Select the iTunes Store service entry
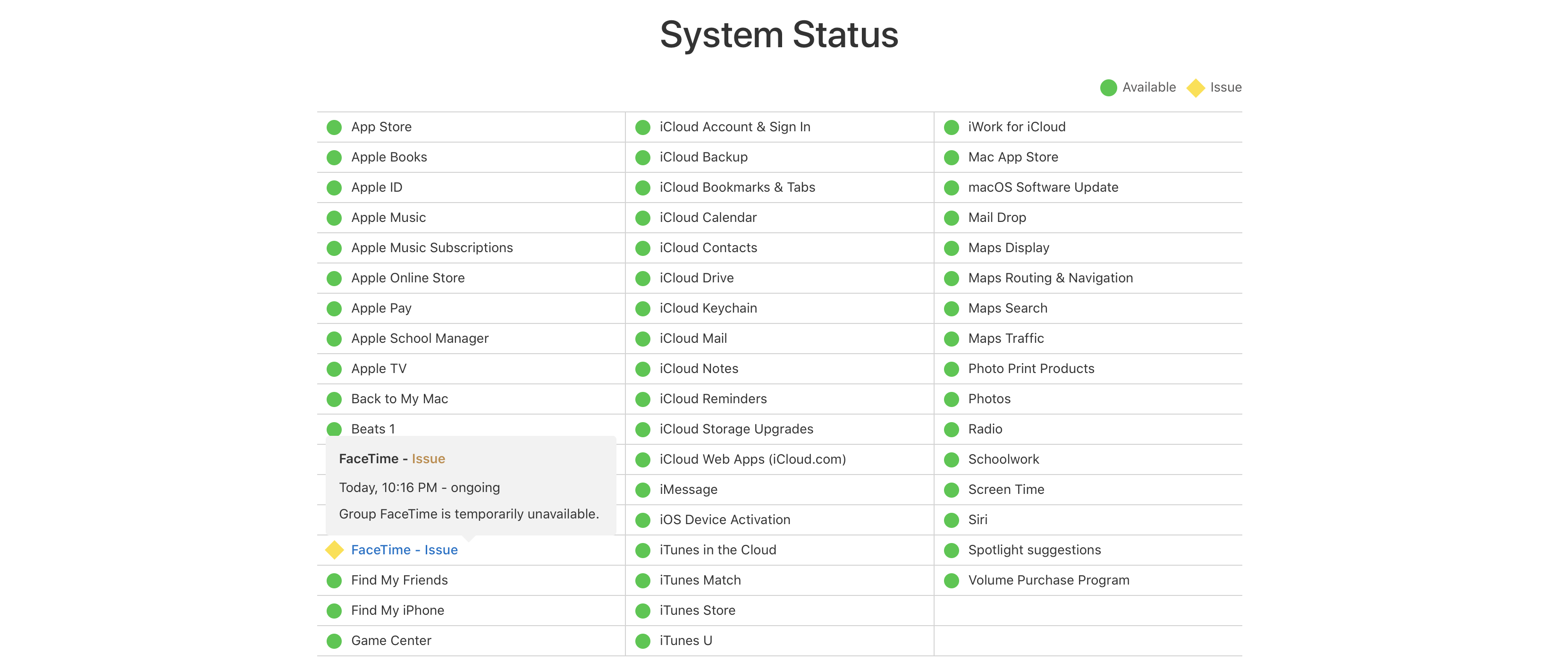1568x662 pixels. point(697,610)
